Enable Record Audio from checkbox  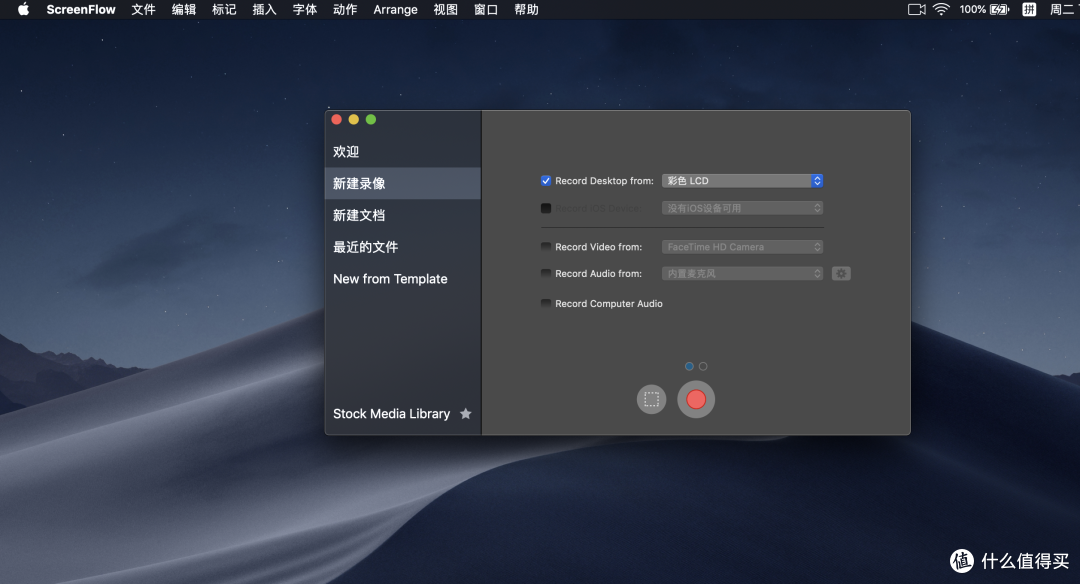coord(546,273)
